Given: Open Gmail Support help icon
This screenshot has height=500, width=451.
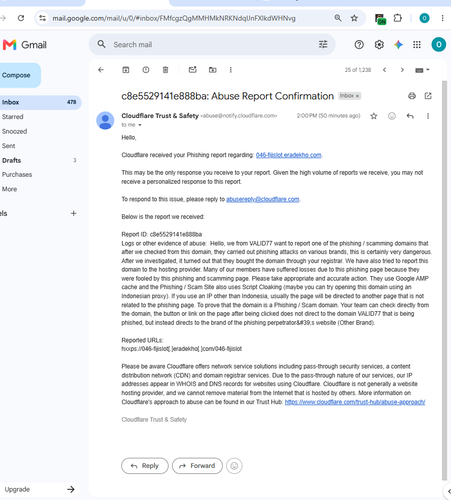Looking at the screenshot, I should 359,45.
